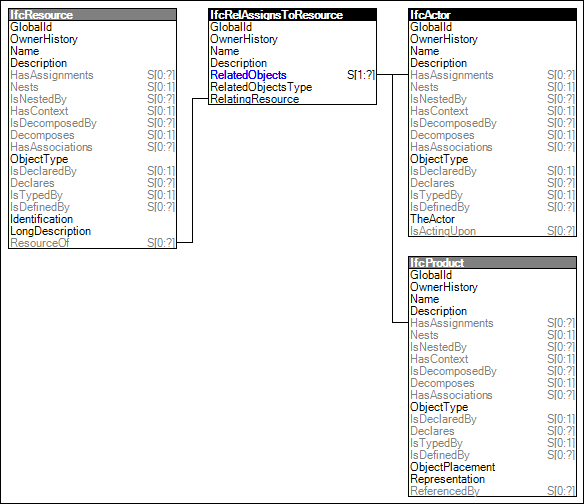Click HasContext in the IfcActor box

(x=439, y=111)
